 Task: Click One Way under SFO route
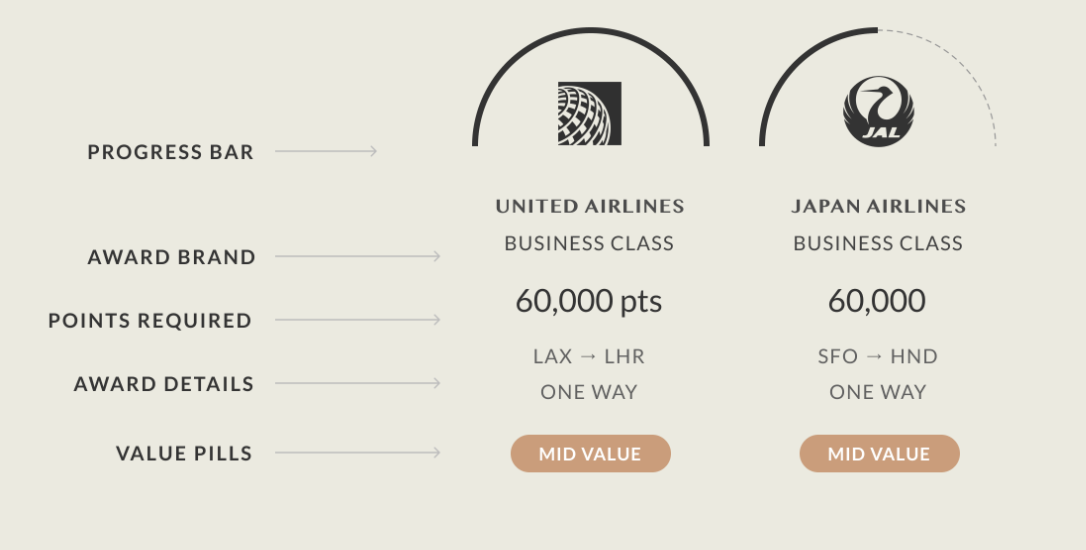(x=878, y=392)
